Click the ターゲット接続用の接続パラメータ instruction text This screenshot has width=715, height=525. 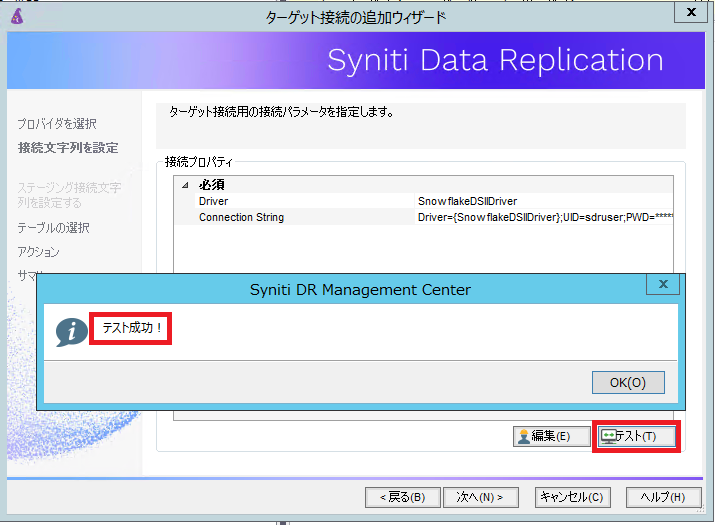[281, 112]
